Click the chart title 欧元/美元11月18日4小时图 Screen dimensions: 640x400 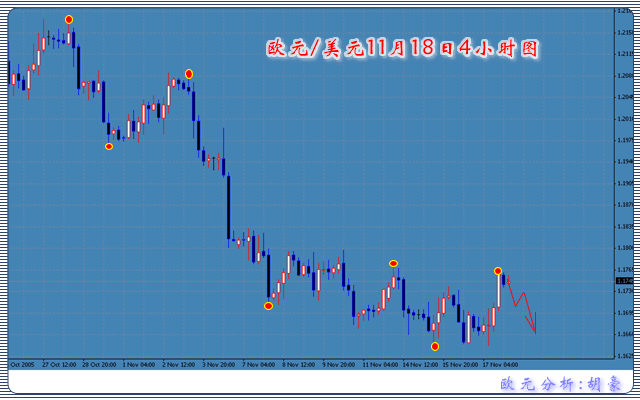point(402,49)
